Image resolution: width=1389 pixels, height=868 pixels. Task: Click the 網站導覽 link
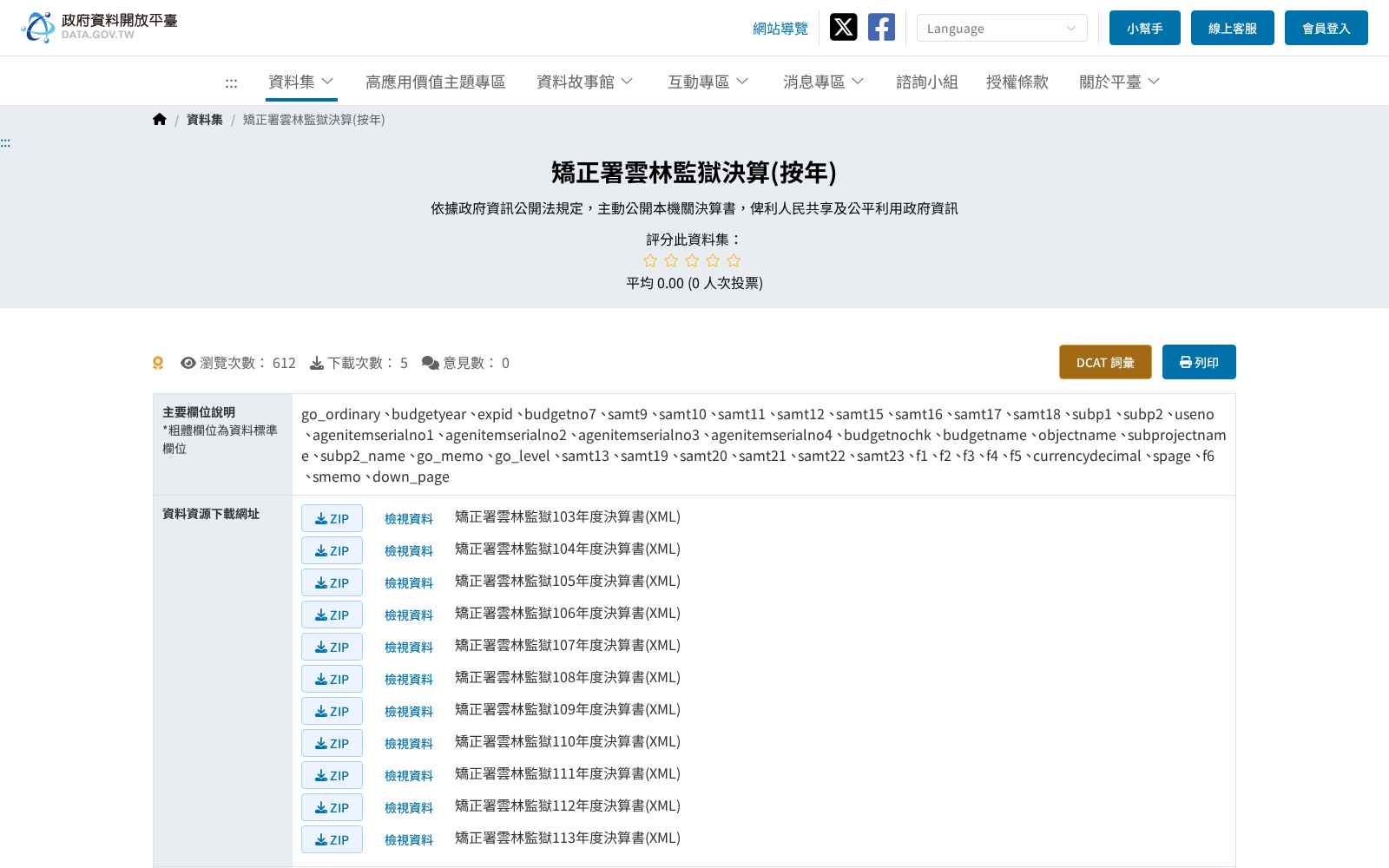tap(780, 29)
